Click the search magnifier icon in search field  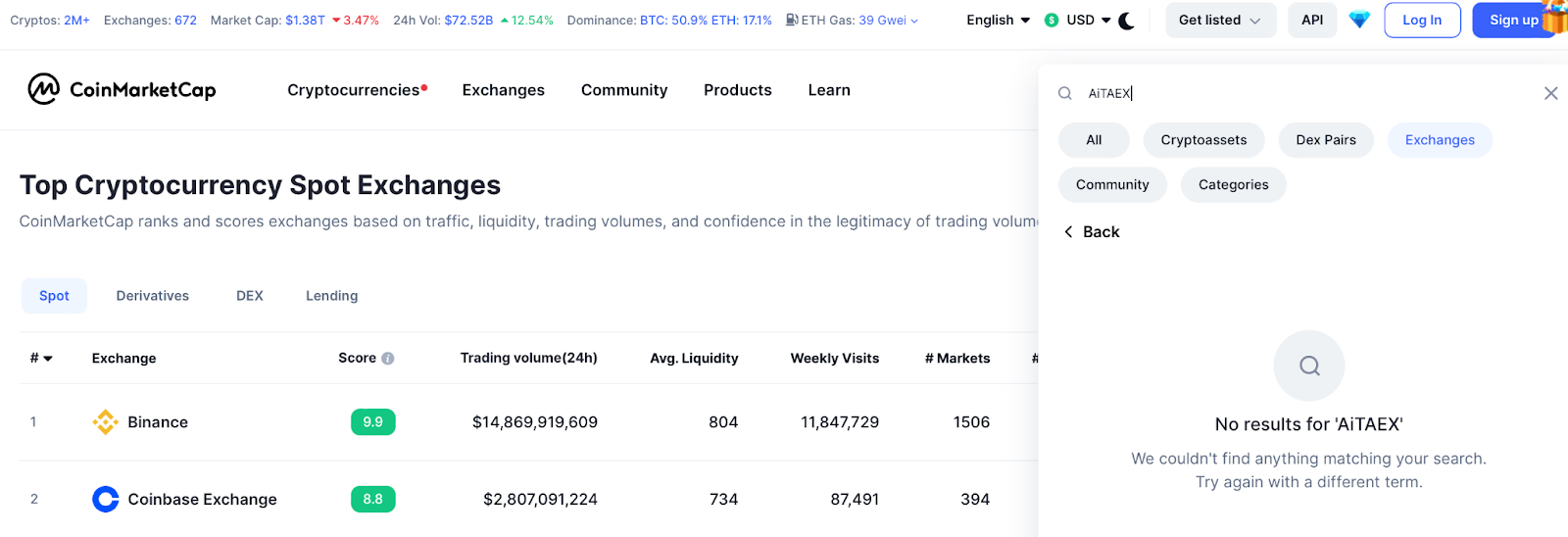pos(1065,93)
